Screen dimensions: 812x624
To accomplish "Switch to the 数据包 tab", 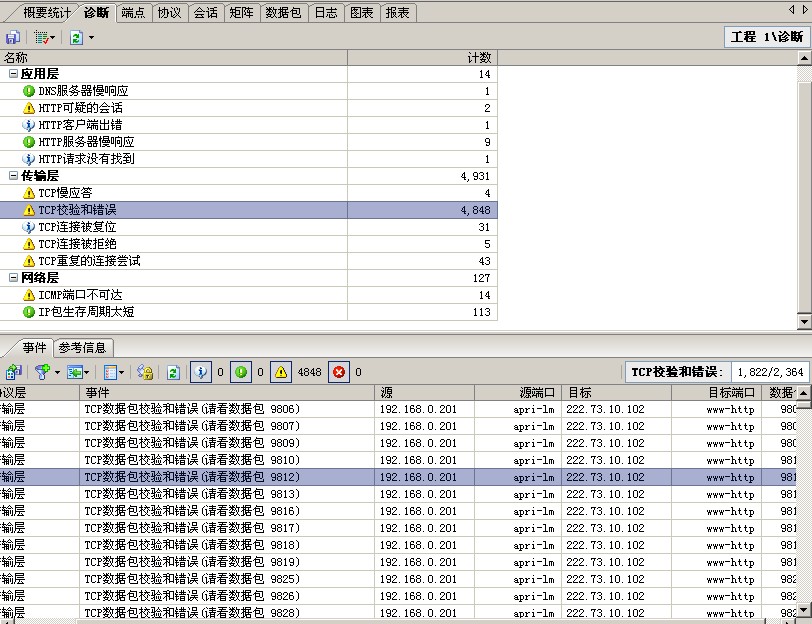I will (283, 13).
